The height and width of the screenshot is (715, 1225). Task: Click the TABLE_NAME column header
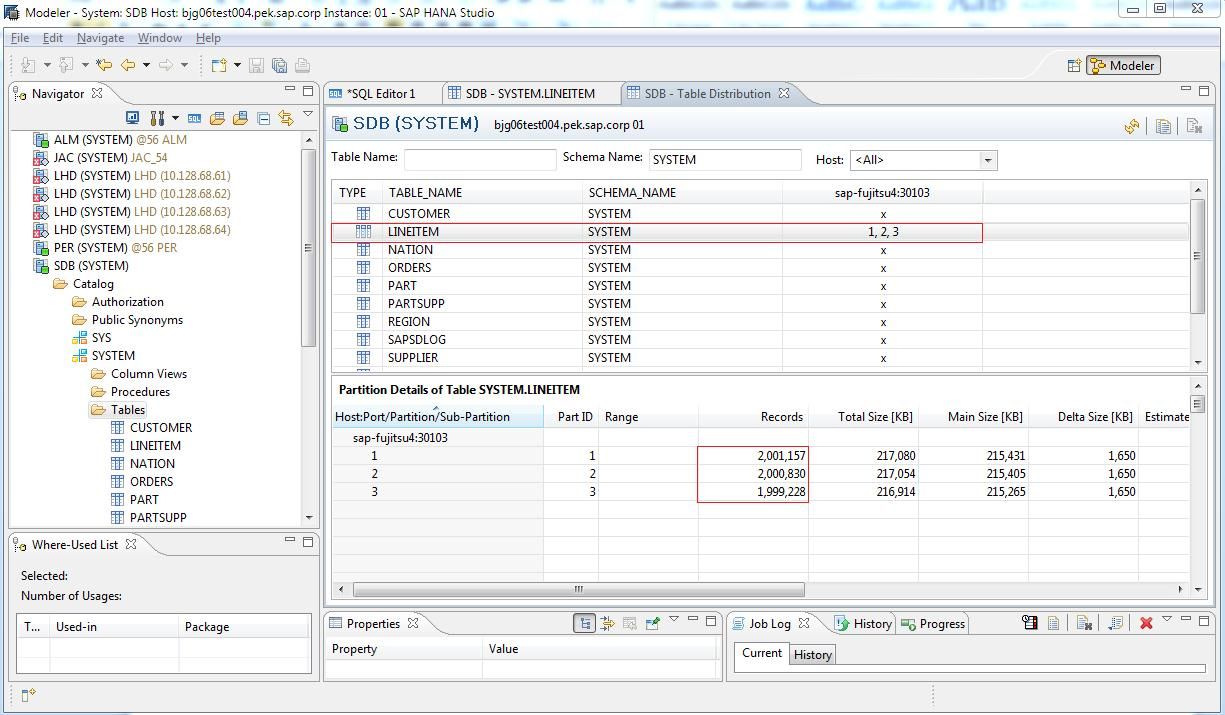pyautogui.click(x=482, y=193)
